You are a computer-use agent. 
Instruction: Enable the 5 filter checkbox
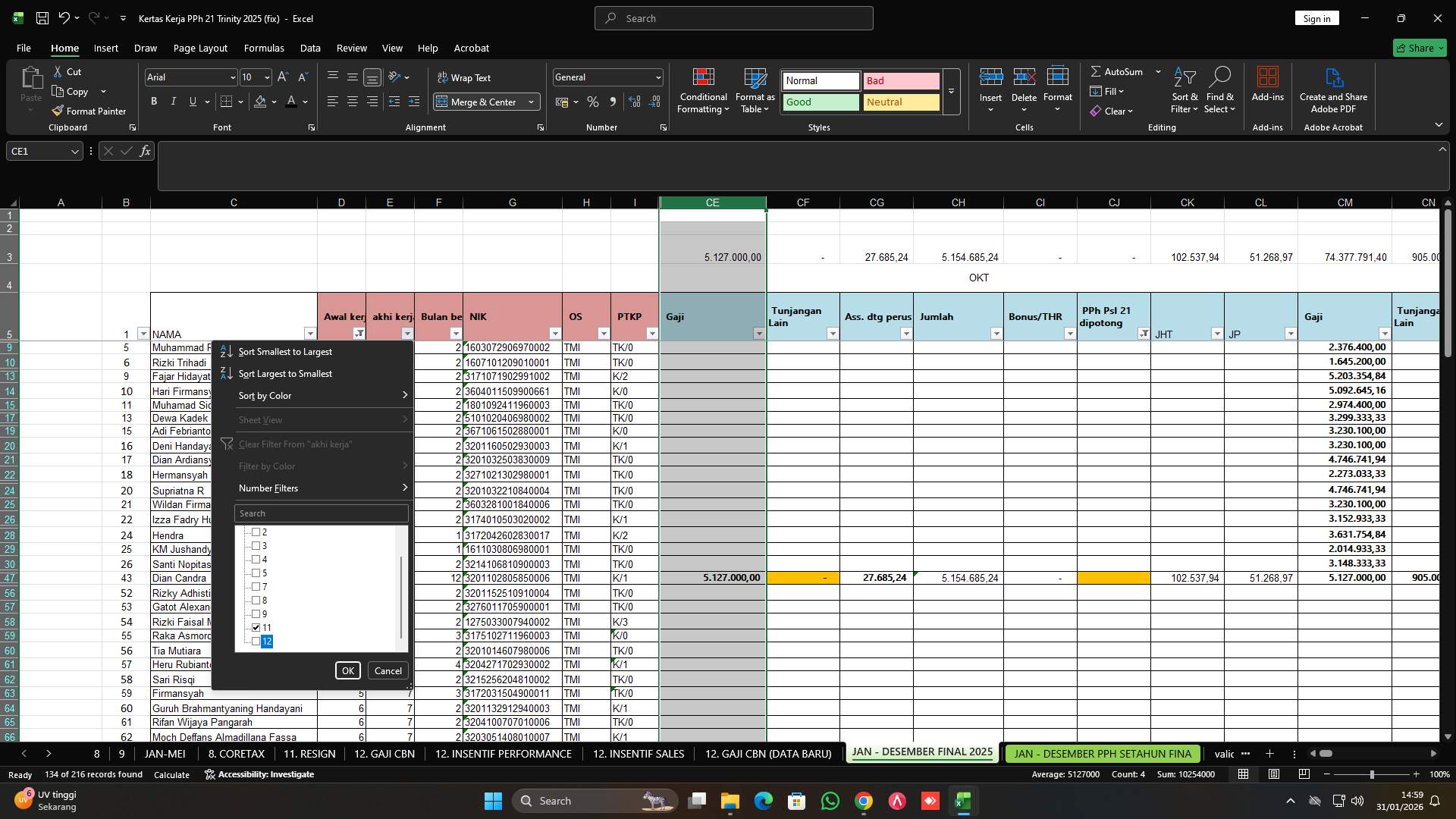tap(256, 573)
